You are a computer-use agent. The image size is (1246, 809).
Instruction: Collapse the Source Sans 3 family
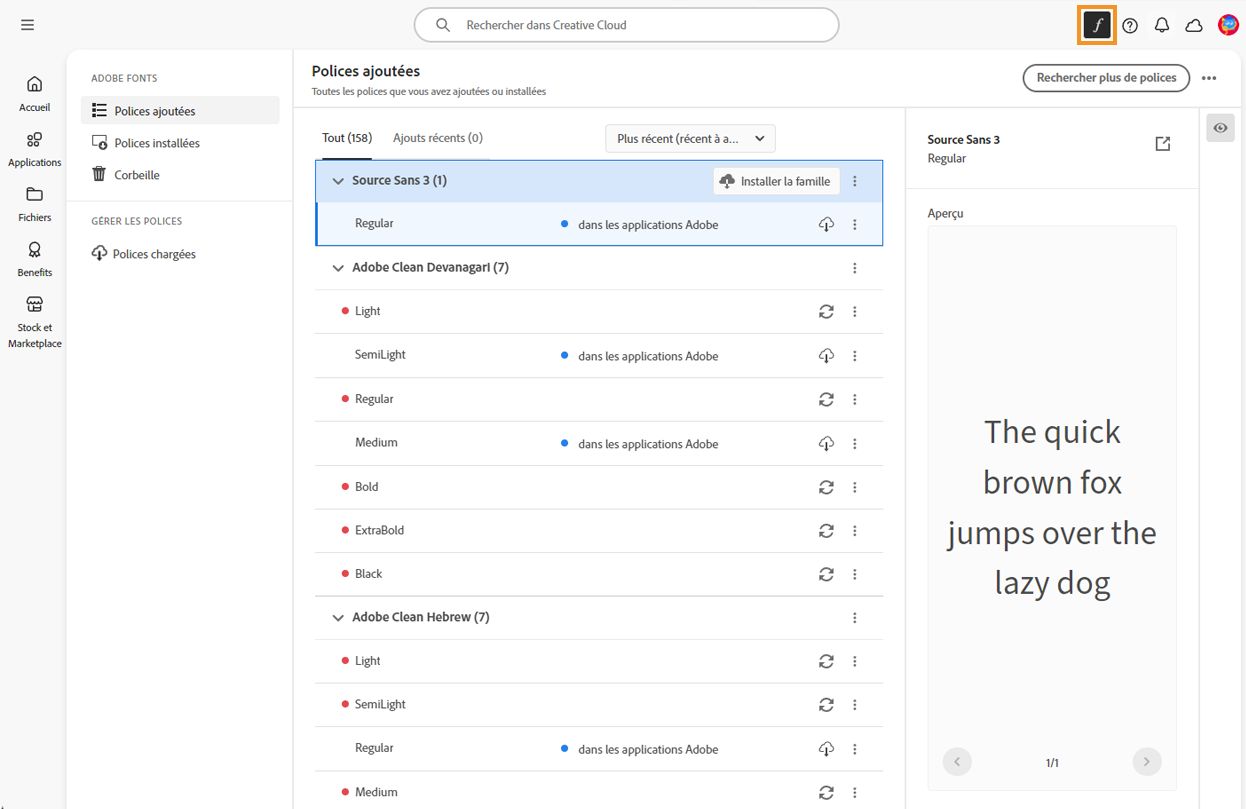pos(337,181)
